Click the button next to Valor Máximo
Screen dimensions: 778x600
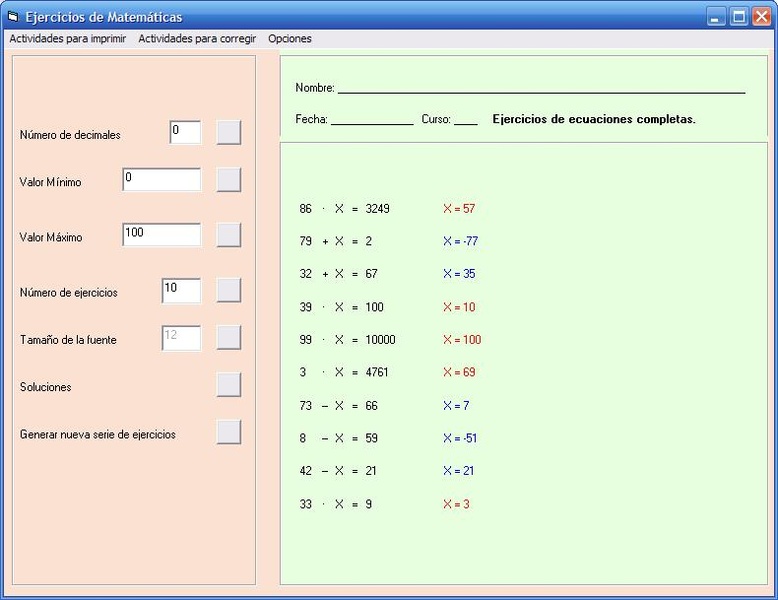tap(229, 235)
